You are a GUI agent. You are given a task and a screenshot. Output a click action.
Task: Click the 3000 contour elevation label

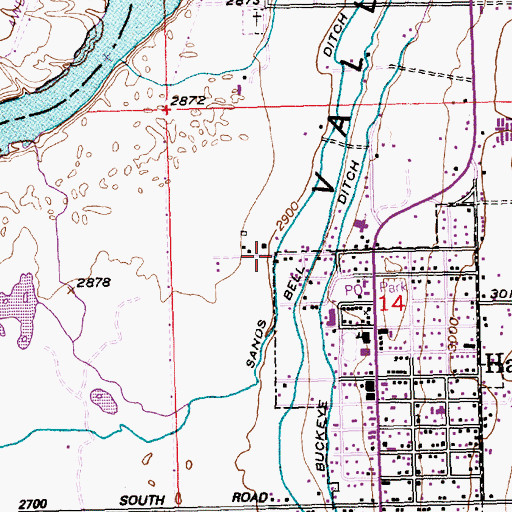[453, 334]
